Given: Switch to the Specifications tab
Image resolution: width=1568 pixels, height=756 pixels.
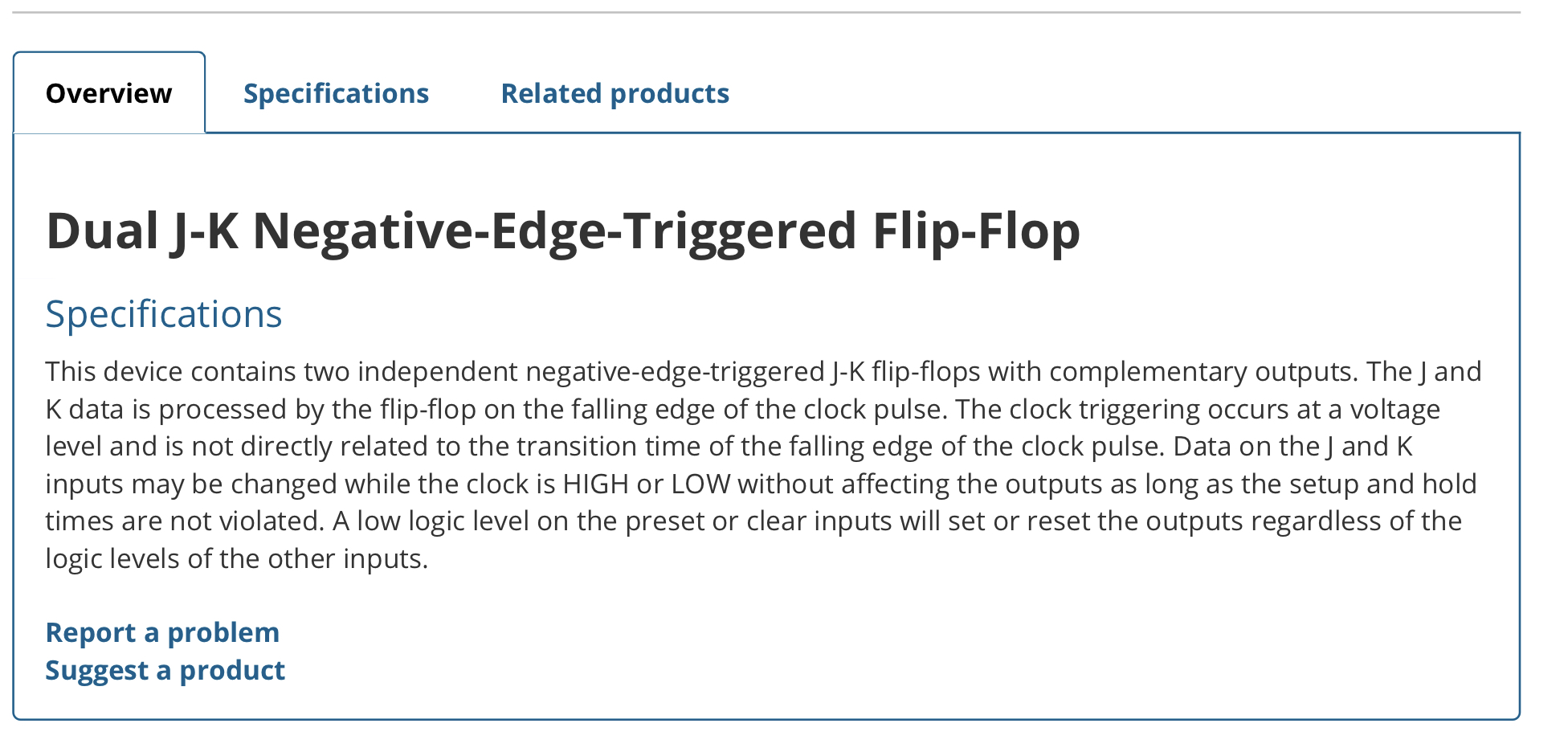Looking at the screenshot, I should [x=336, y=93].
